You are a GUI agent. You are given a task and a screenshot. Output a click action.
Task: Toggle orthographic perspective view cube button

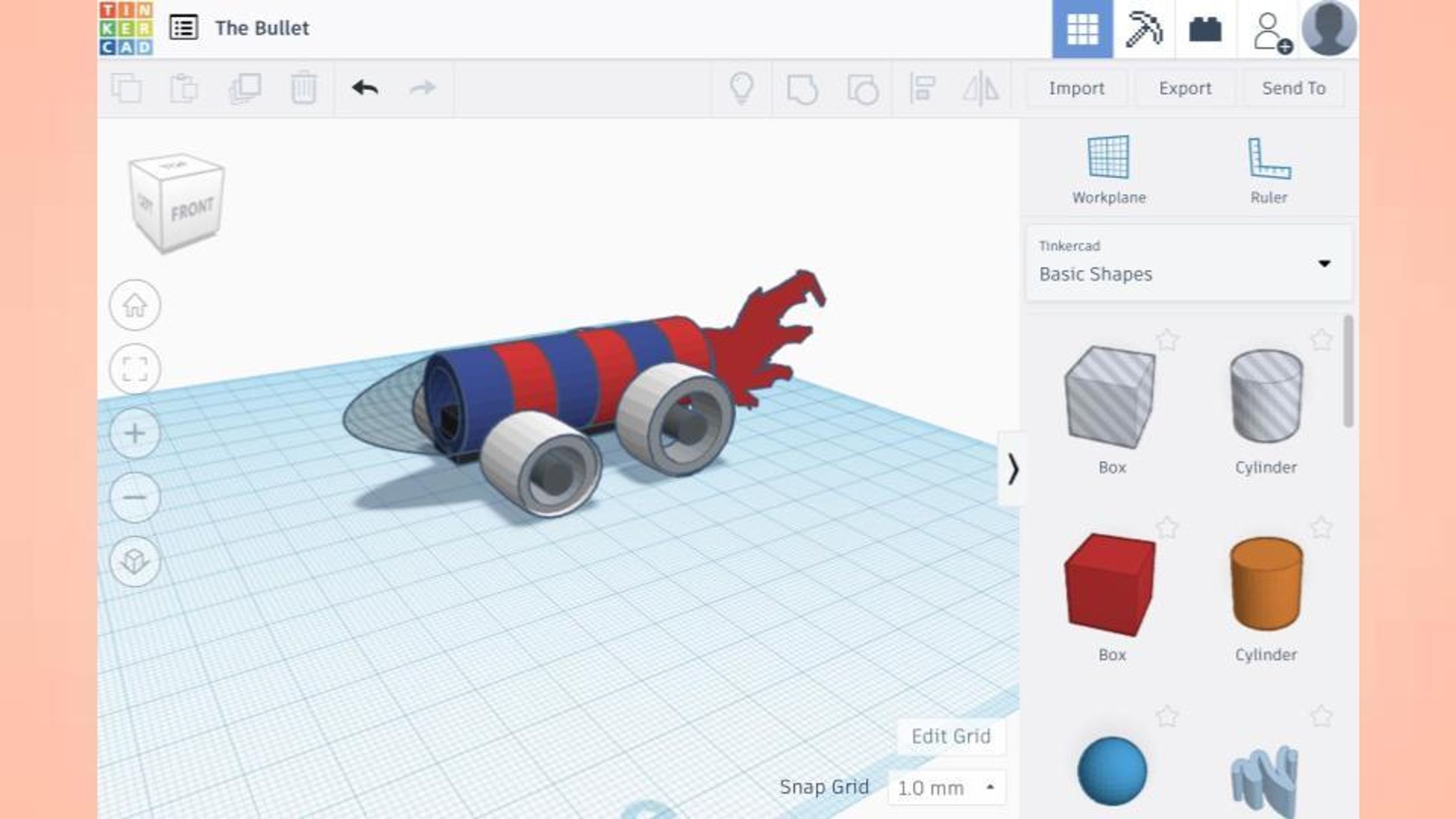click(135, 562)
